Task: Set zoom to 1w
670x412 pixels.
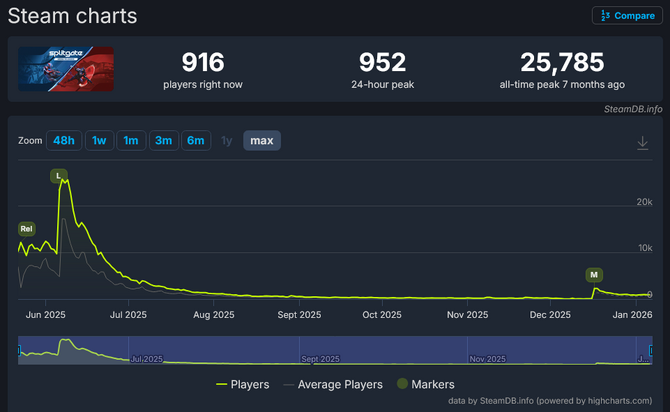Action: tap(98, 141)
